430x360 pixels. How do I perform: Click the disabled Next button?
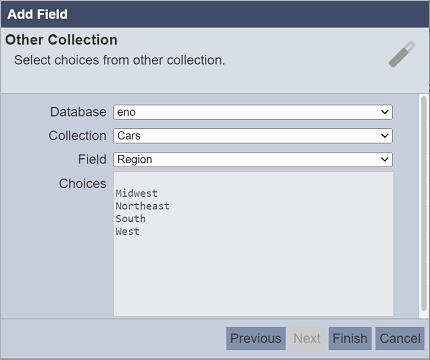307,338
